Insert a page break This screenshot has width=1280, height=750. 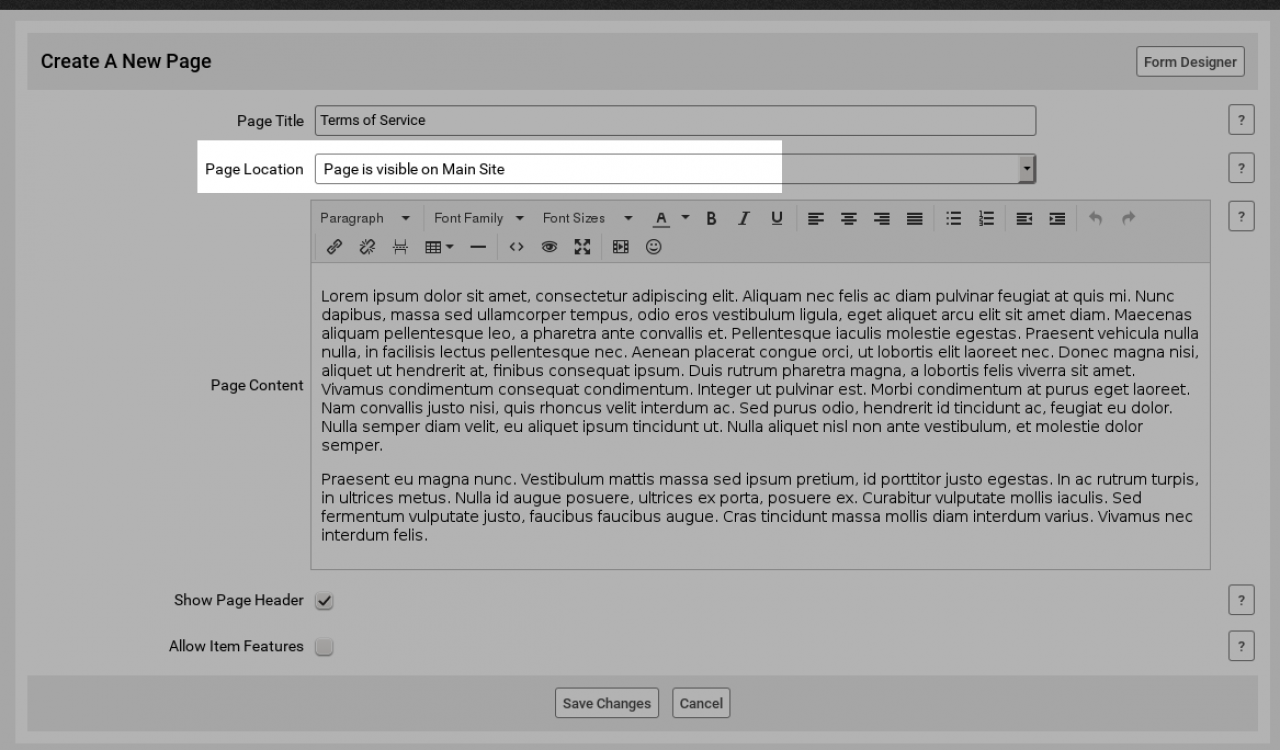[x=400, y=246]
